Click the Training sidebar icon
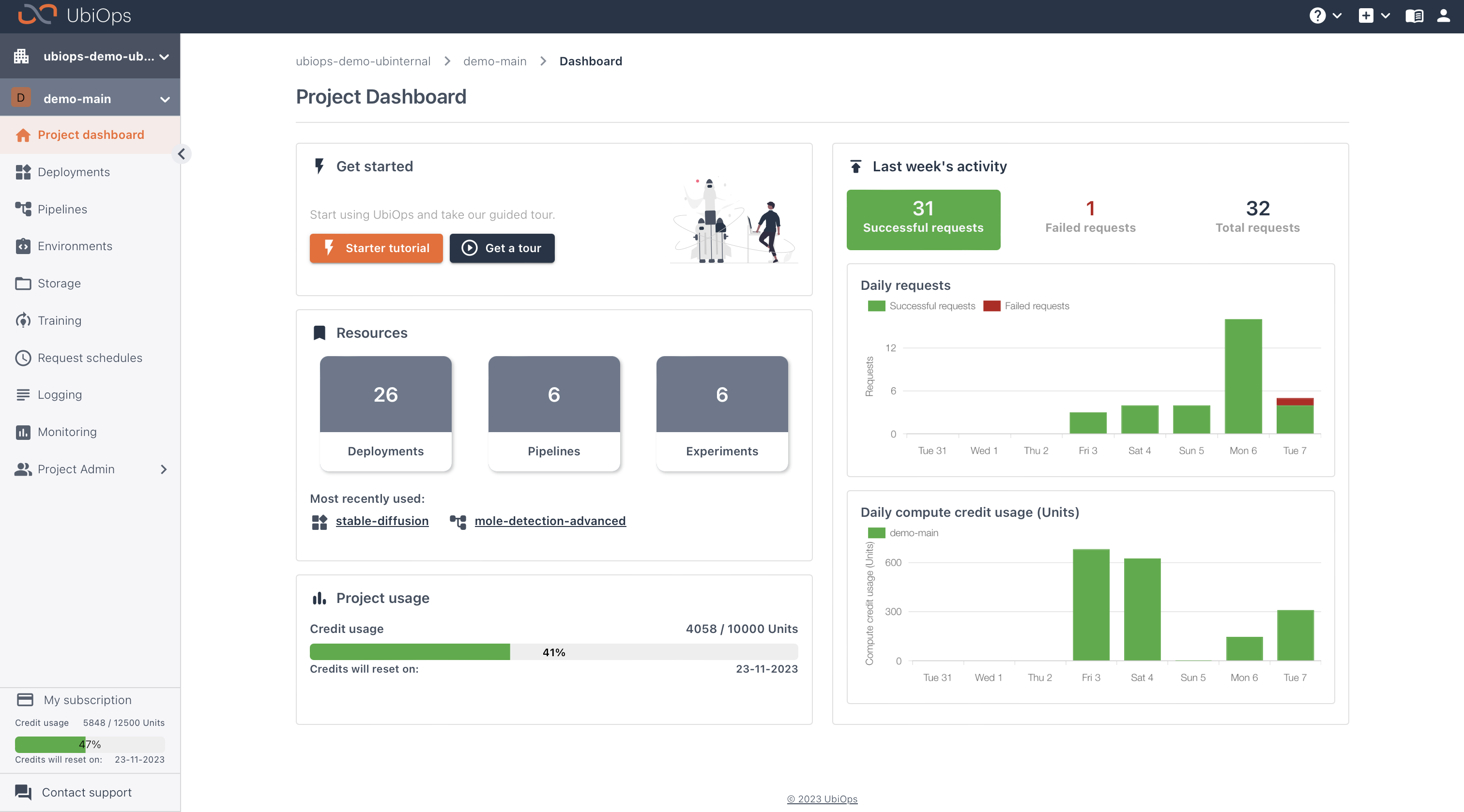The height and width of the screenshot is (812, 1464). coord(23,320)
